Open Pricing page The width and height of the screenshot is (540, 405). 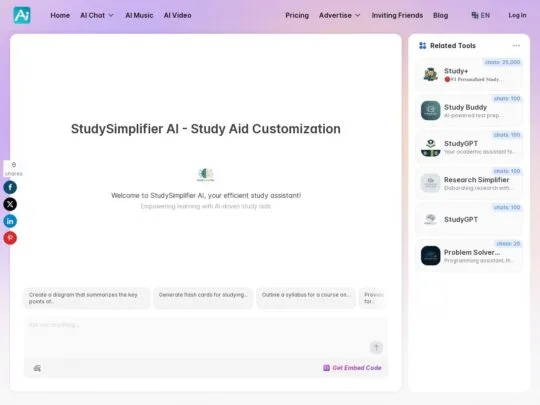point(297,15)
